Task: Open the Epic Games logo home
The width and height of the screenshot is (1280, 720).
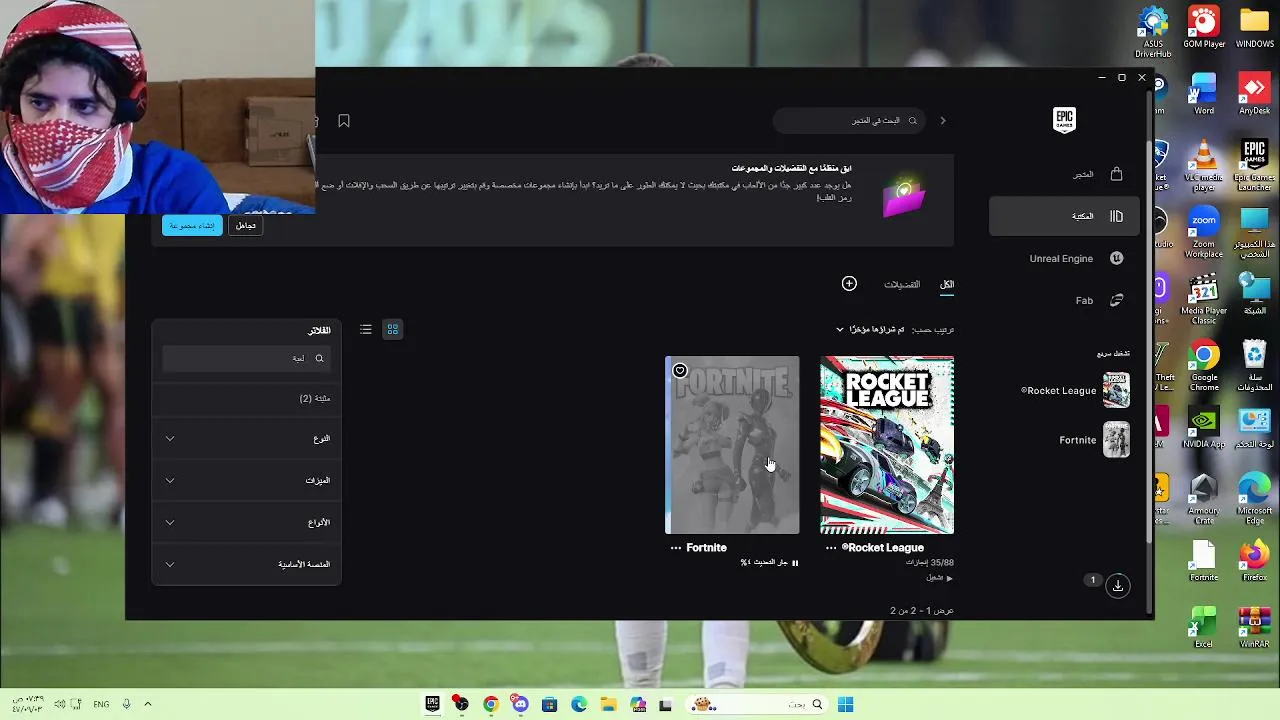Action: [1064, 120]
